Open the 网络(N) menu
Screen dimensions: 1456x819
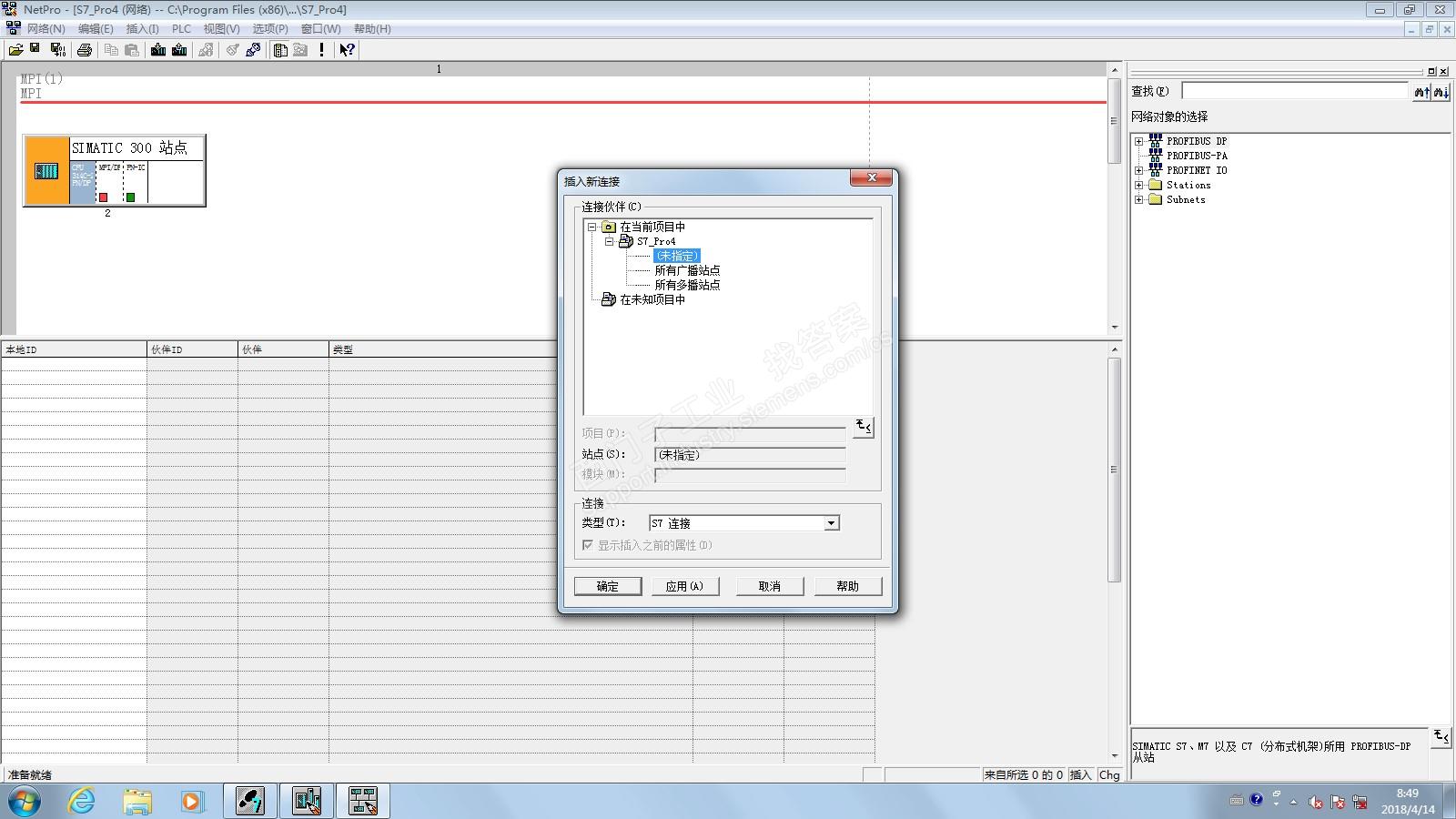point(45,29)
